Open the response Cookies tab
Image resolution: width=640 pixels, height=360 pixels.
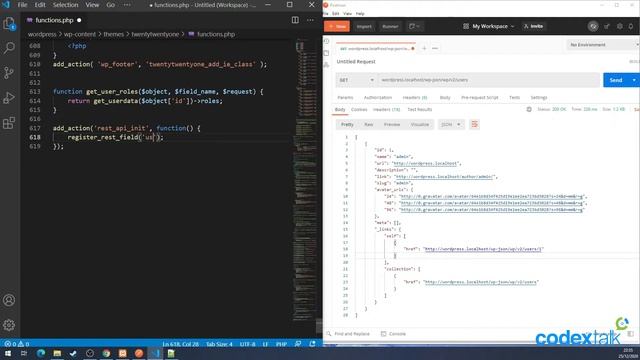(359, 109)
